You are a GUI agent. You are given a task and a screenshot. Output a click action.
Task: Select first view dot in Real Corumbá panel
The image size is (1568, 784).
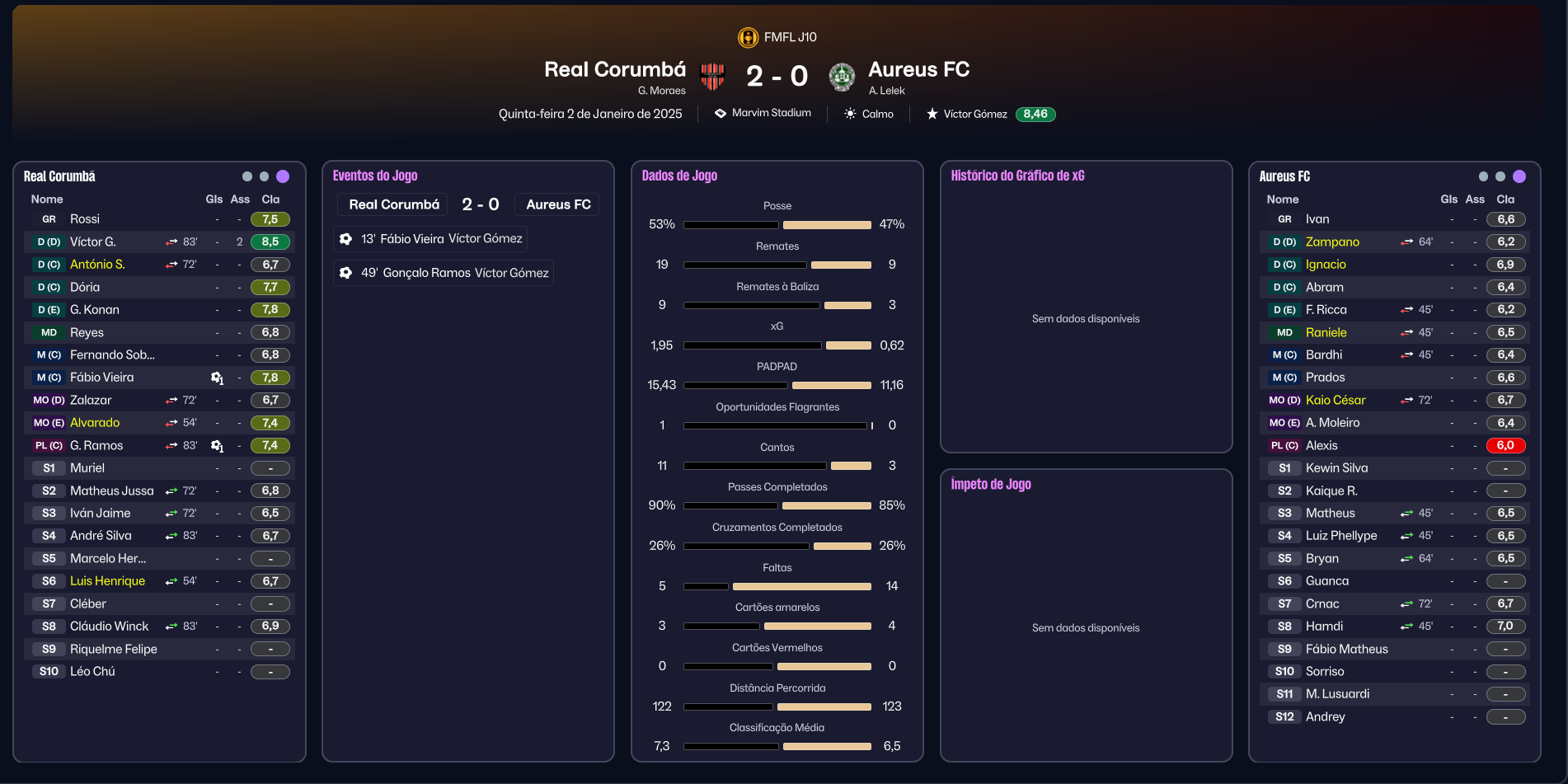247,176
